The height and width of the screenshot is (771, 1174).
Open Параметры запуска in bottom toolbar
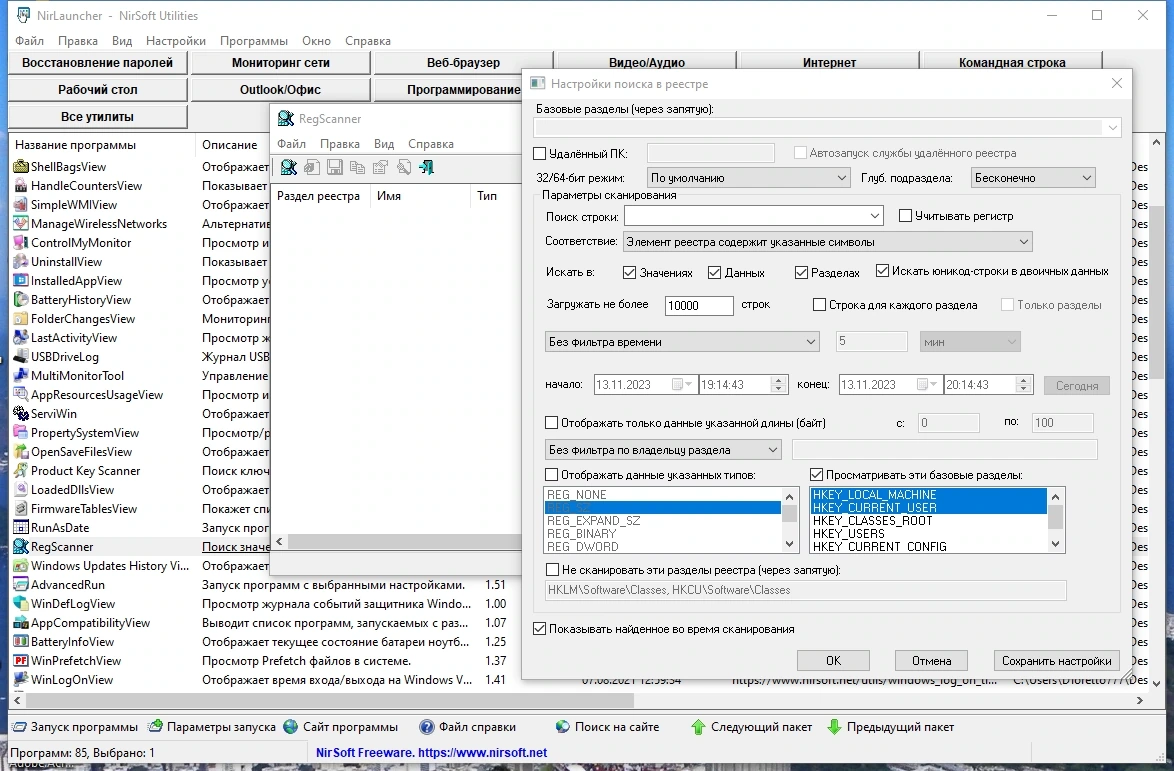(212, 727)
